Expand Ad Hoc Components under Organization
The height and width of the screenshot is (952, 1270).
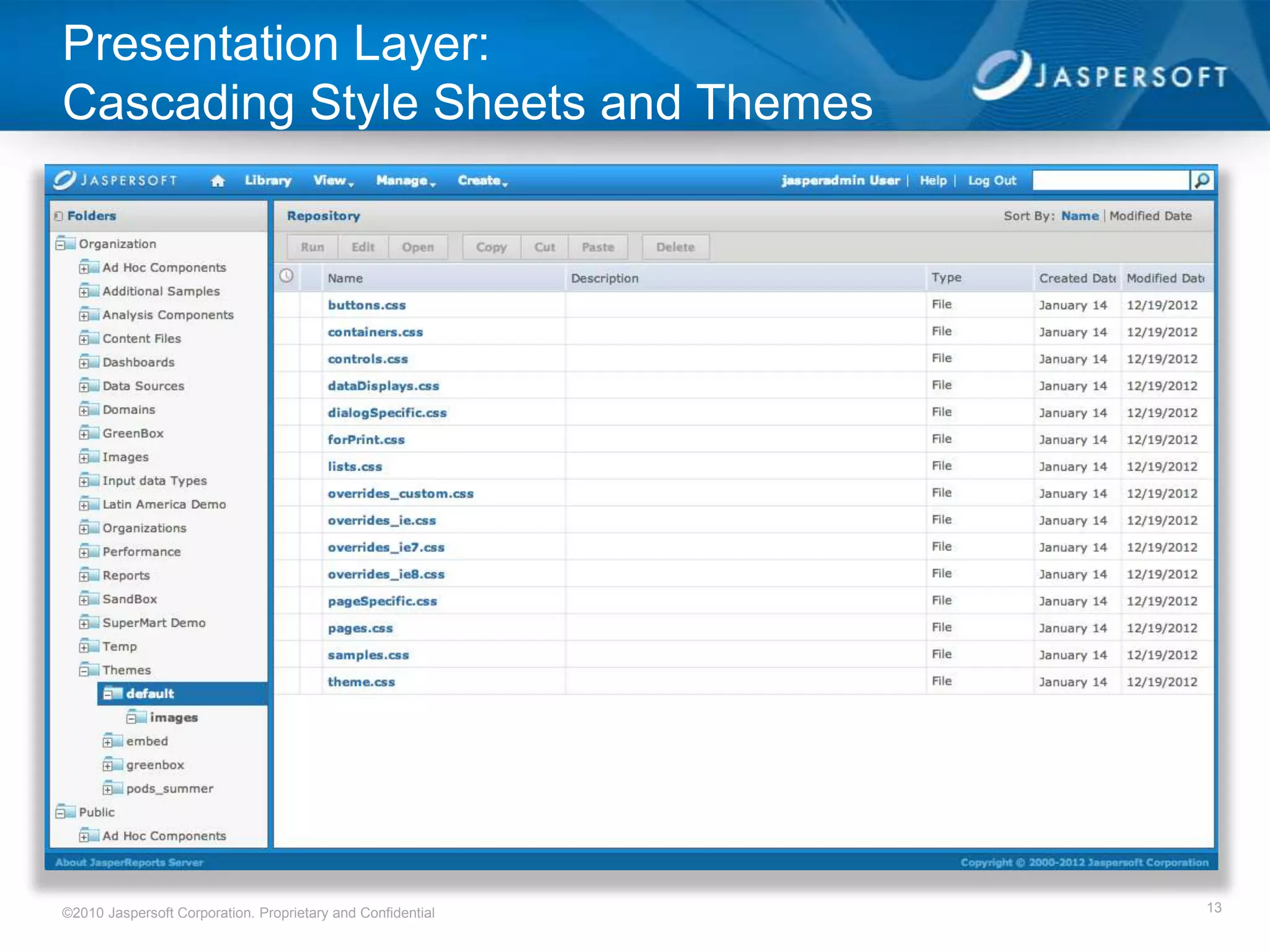click(x=84, y=268)
